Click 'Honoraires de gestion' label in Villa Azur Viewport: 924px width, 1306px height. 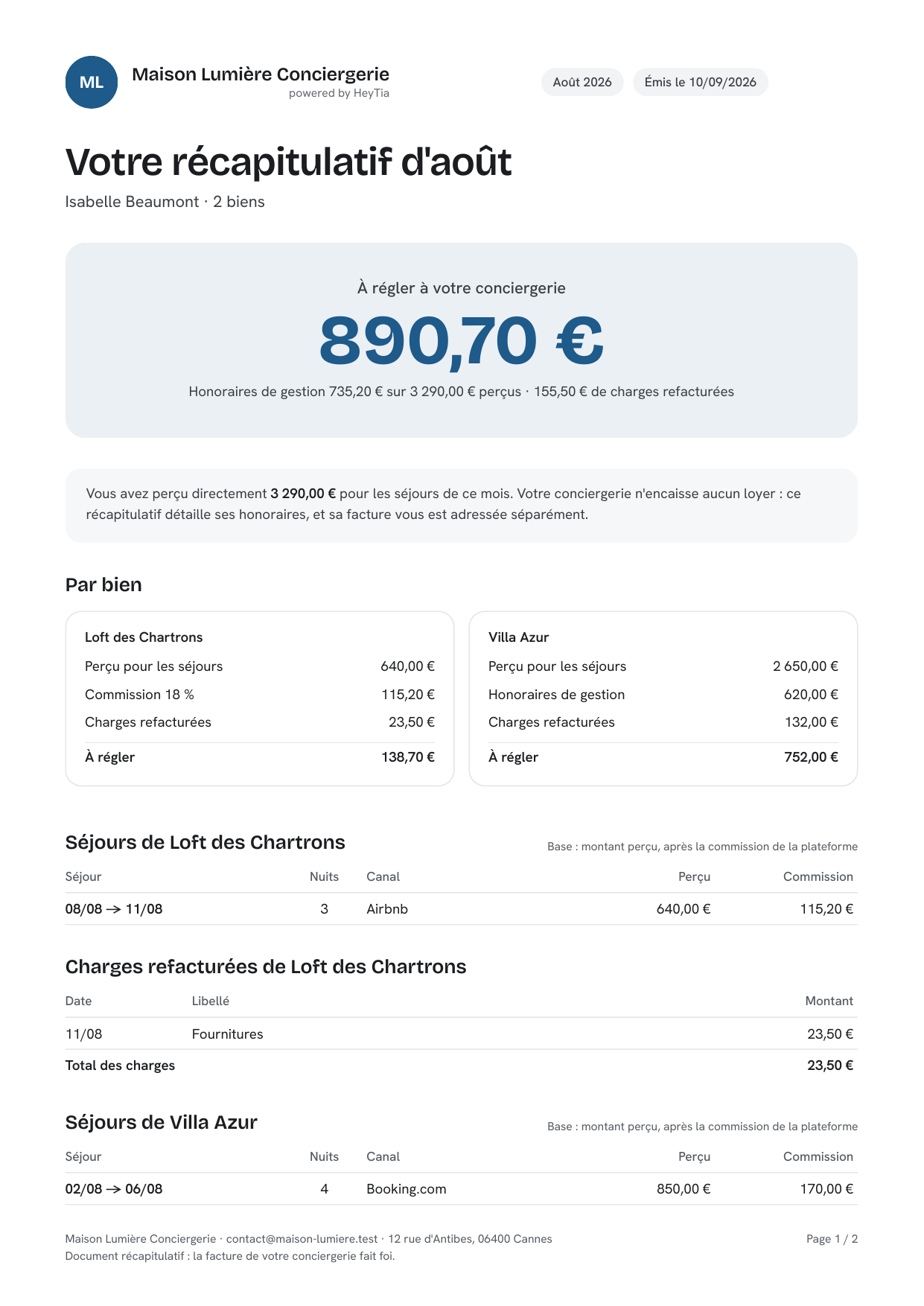click(x=556, y=695)
